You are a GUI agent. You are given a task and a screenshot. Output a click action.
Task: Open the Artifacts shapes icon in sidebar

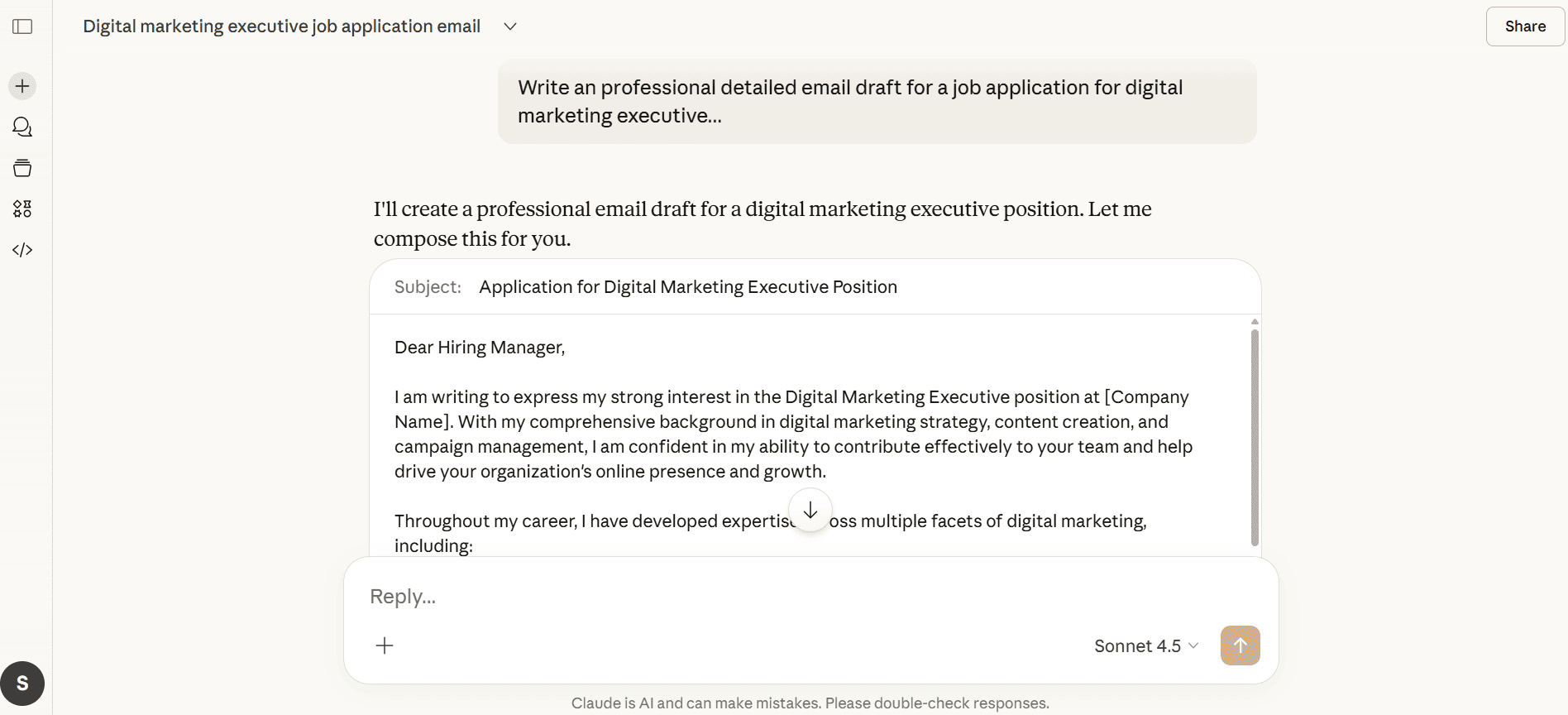pyautogui.click(x=22, y=209)
